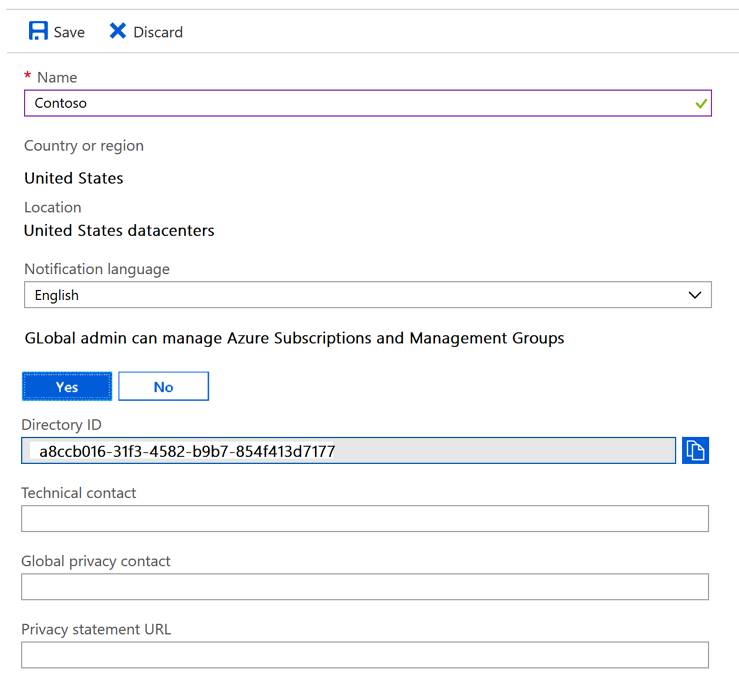Click the chevron arrow of the language dropdown
The height and width of the screenshot is (679, 739).
coord(696,295)
